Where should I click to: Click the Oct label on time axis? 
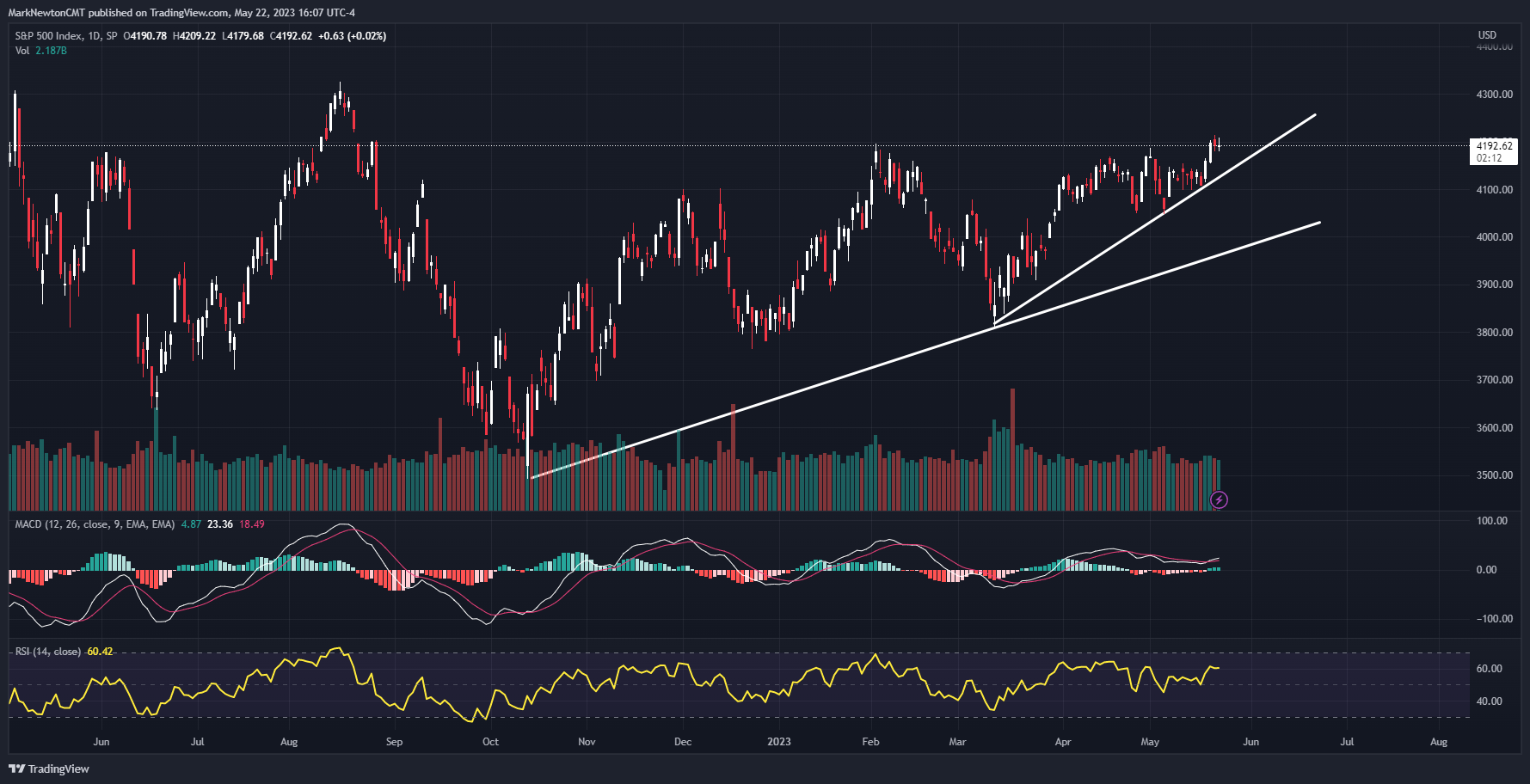pos(490,742)
